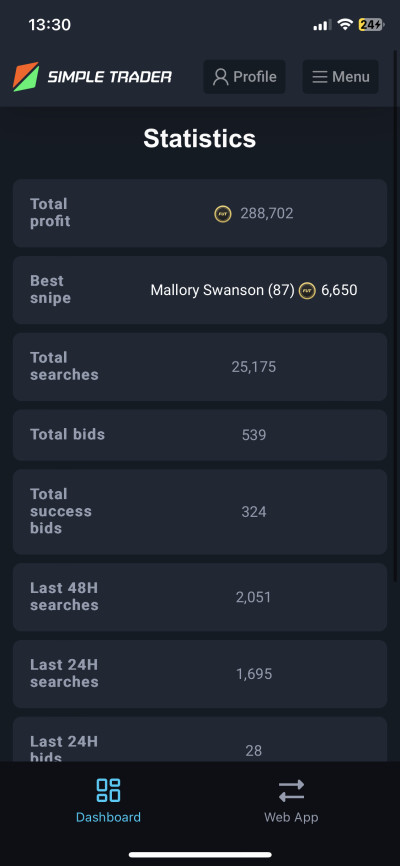The width and height of the screenshot is (400, 866).
Task: Tap the Total success bids card
Action: (200, 512)
